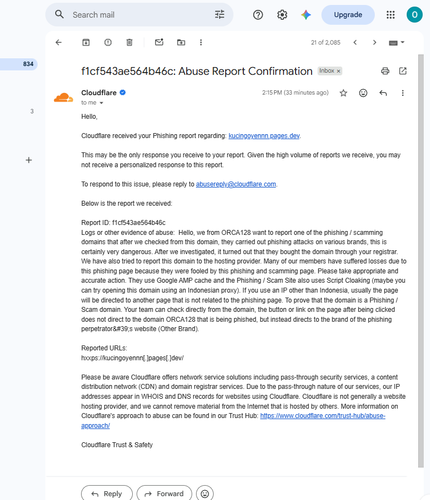The image size is (430, 500).
Task: Click the search magnifier icon
Action: click(59, 14)
